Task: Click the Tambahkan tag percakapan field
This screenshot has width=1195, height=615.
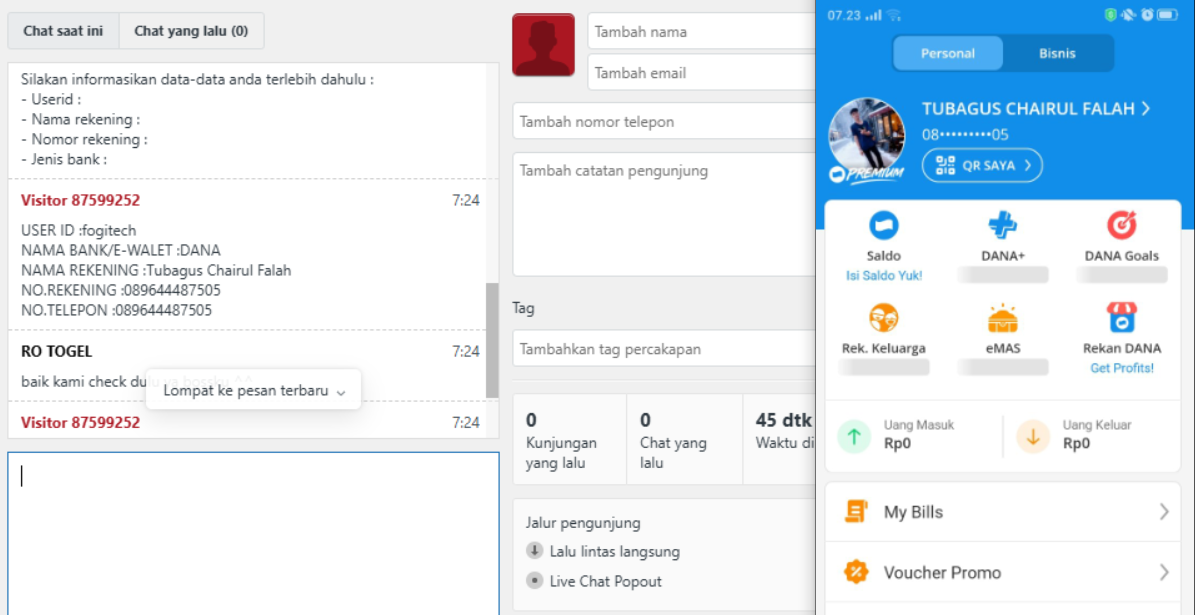Action: point(663,349)
